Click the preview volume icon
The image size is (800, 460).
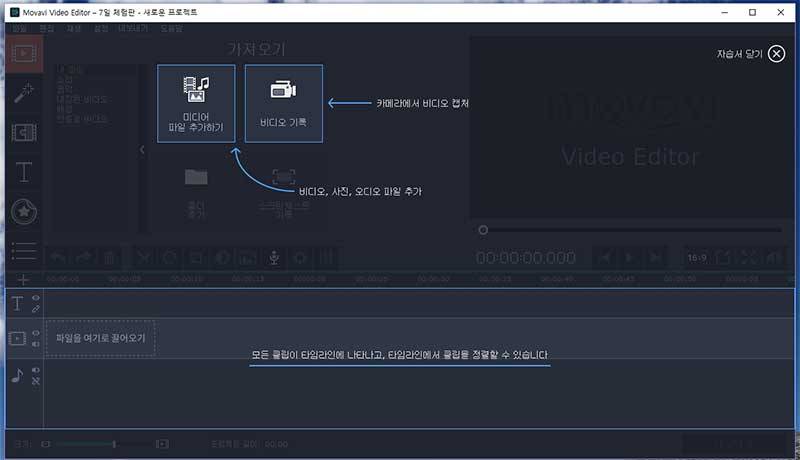[x=774, y=258]
